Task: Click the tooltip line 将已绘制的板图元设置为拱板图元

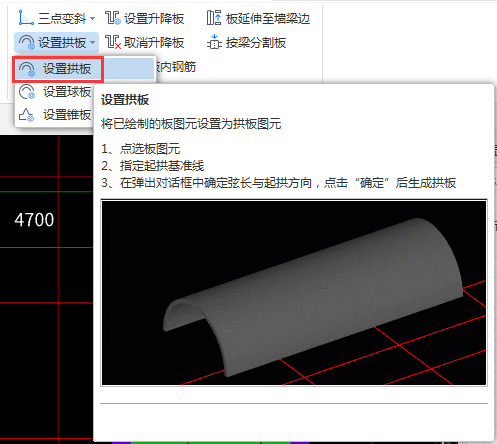Action: click(191, 124)
